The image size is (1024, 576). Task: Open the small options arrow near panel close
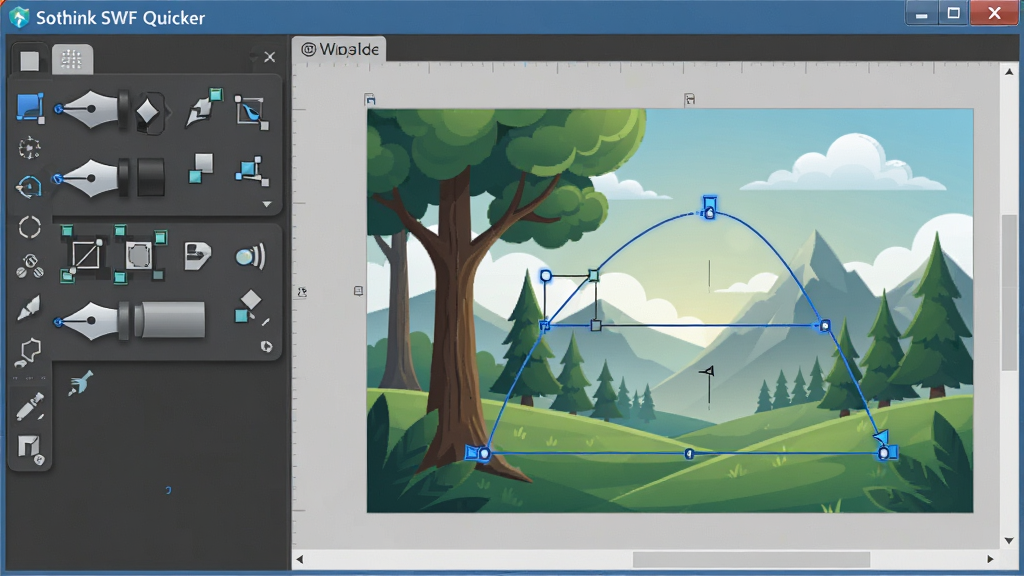click(x=253, y=57)
